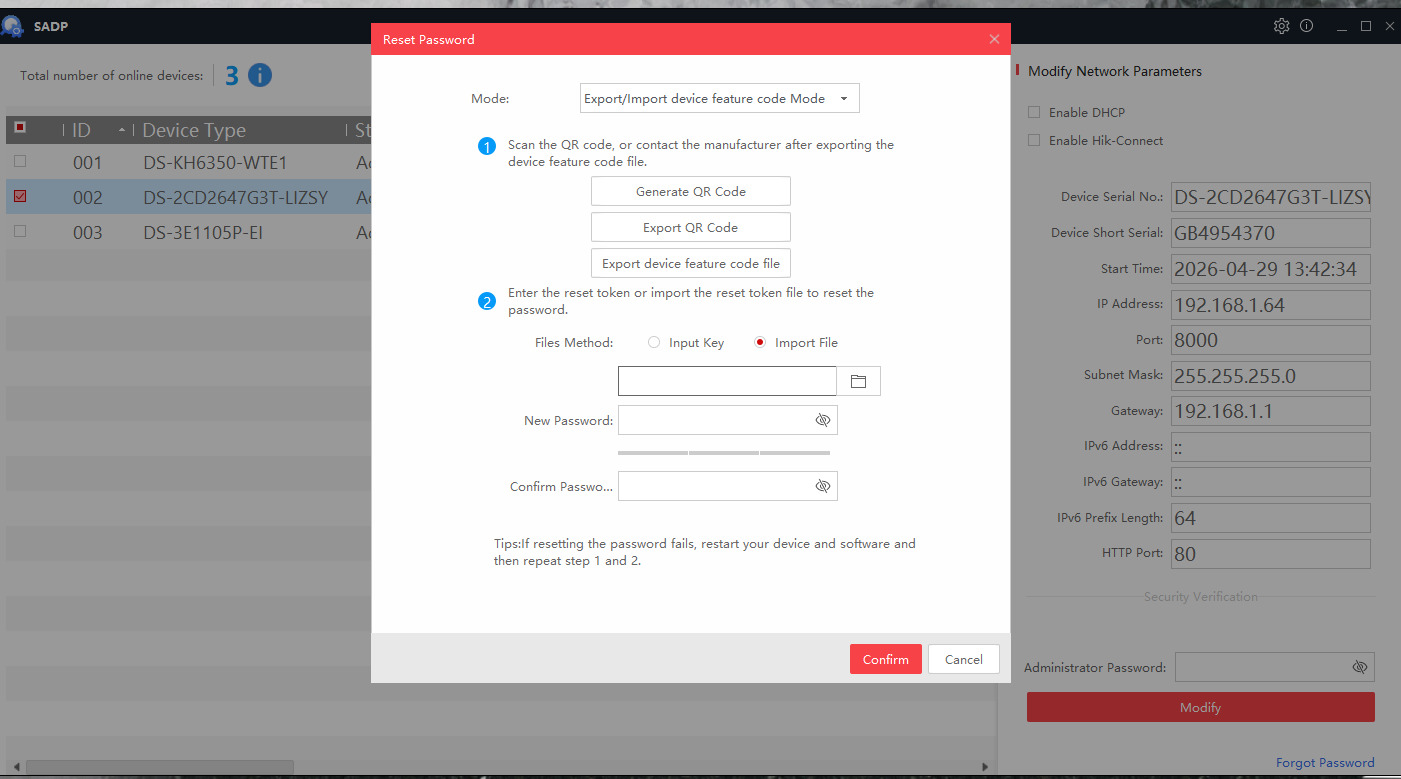Click the horizontal scrollbar right arrow
Viewport: 1401px width, 779px height.
coord(984,767)
